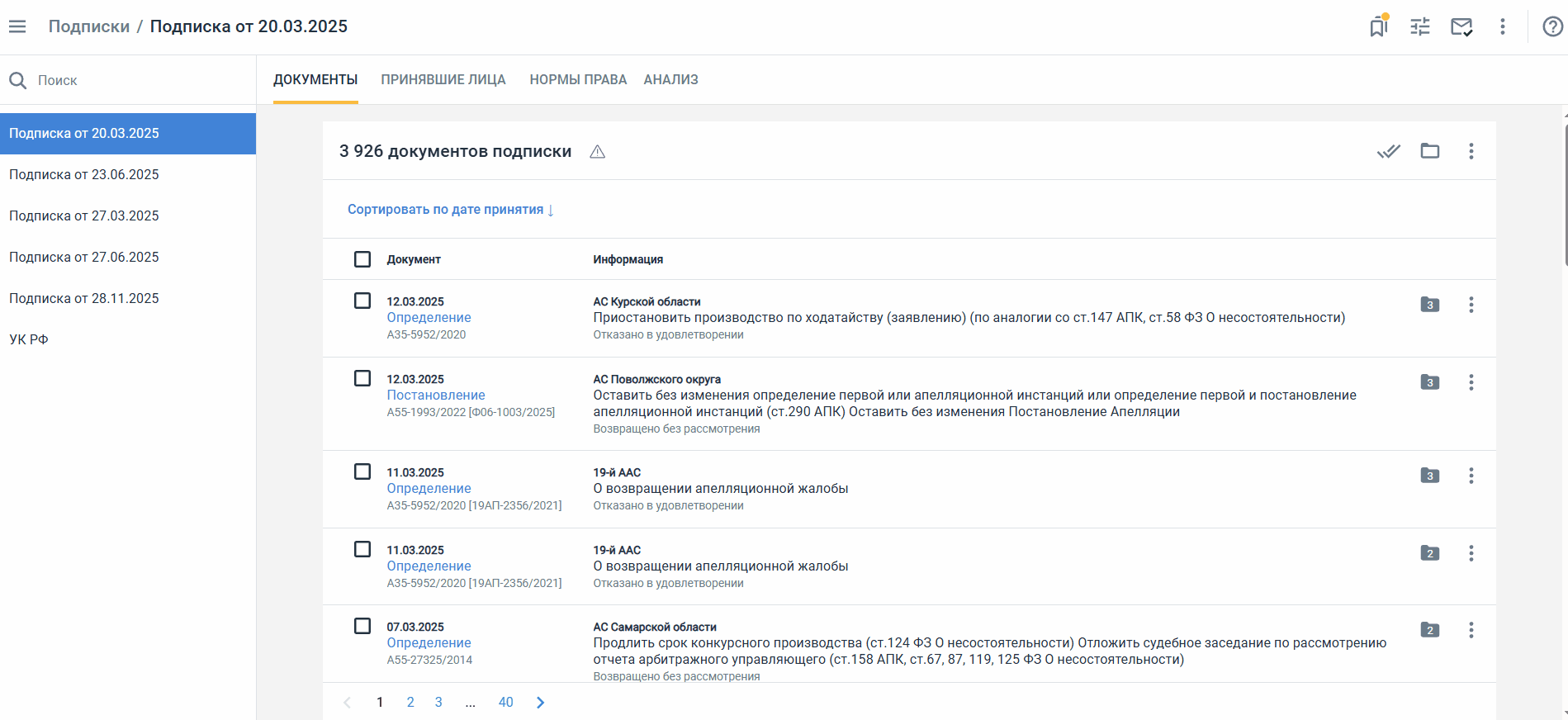Click the bookmarks icon with notification dot
The image size is (1568, 720).
pos(1378,26)
